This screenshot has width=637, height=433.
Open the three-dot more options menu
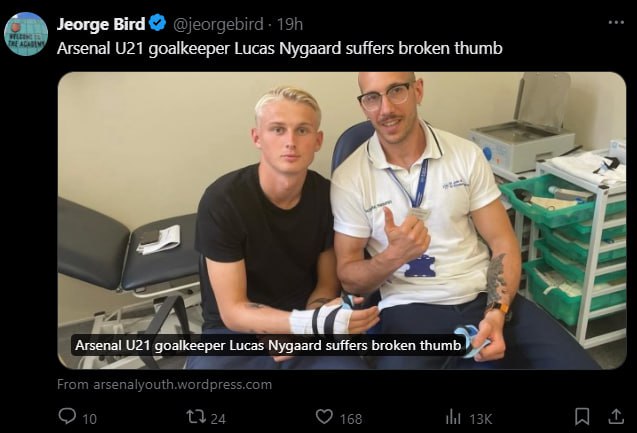tap(616, 22)
